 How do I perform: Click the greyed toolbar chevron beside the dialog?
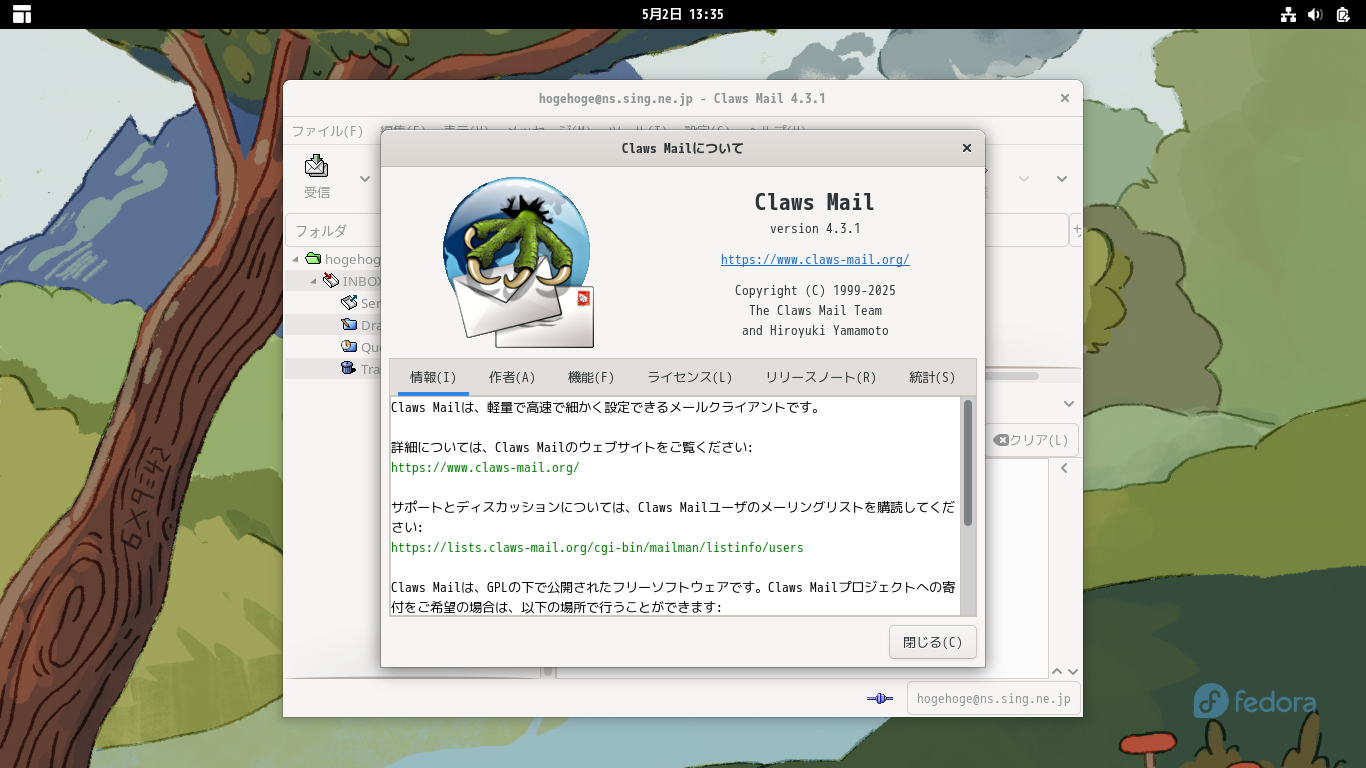click(1024, 179)
